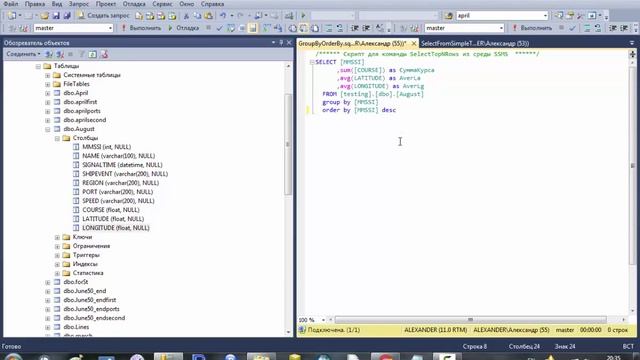The image size is (640, 360).
Task: Toggle Include Client Statistics
Action: click(x=278, y=28)
